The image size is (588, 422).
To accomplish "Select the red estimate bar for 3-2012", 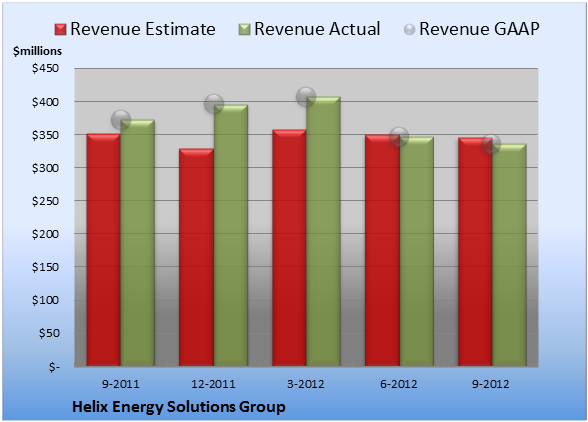I will click(289, 248).
